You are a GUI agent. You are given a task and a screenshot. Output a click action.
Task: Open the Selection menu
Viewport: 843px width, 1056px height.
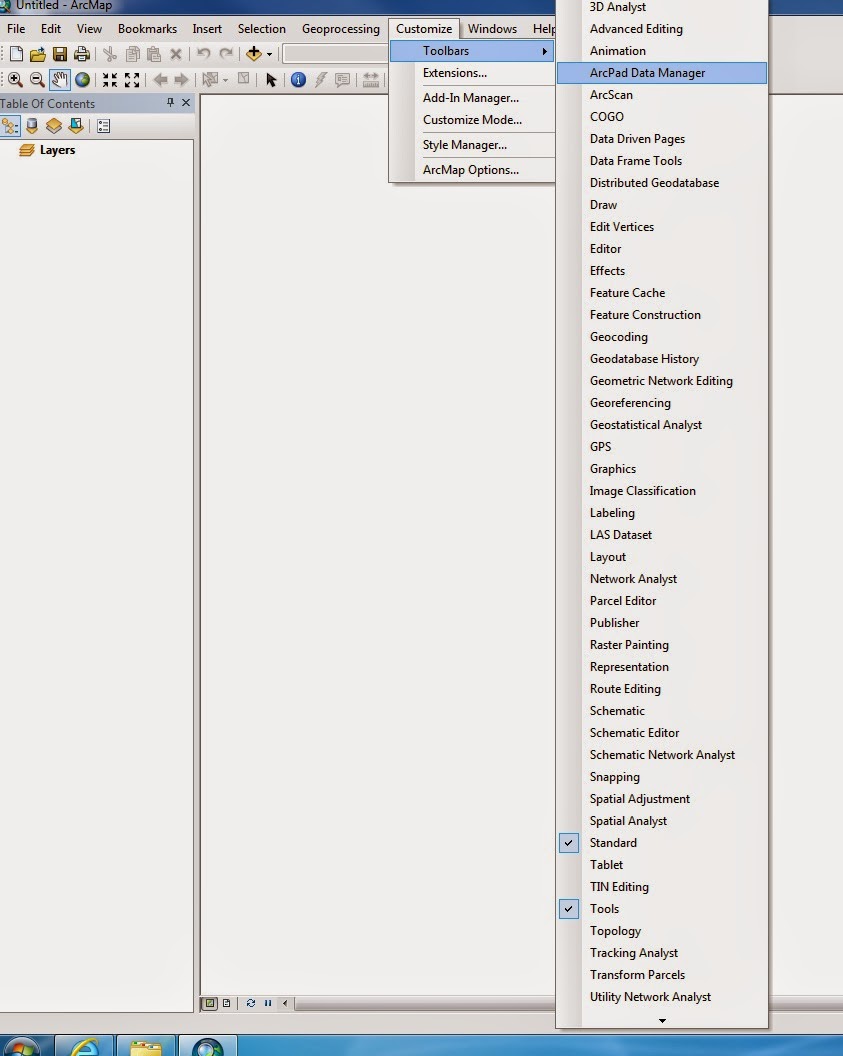pos(262,29)
